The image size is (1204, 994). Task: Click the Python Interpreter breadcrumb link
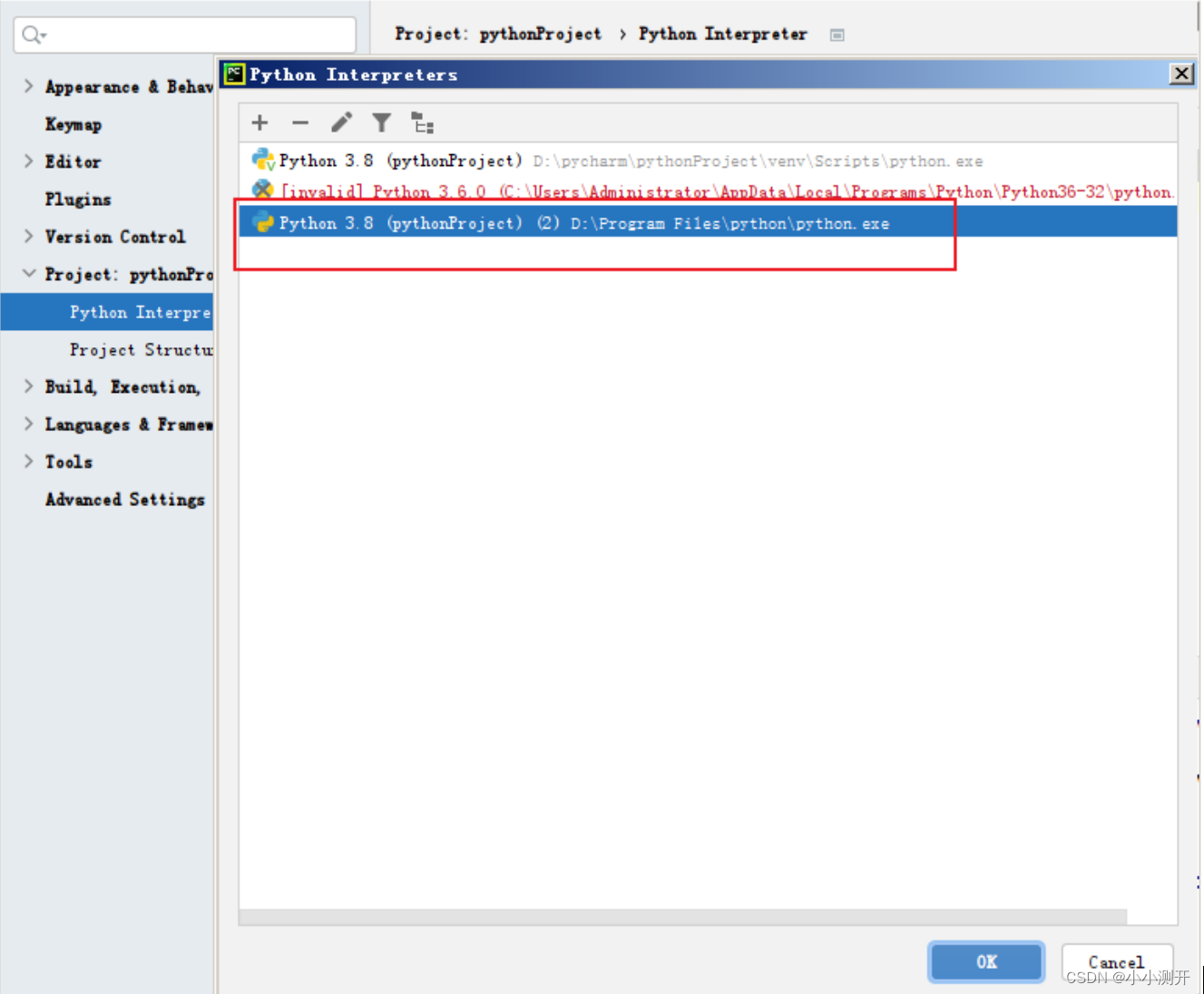723,34
